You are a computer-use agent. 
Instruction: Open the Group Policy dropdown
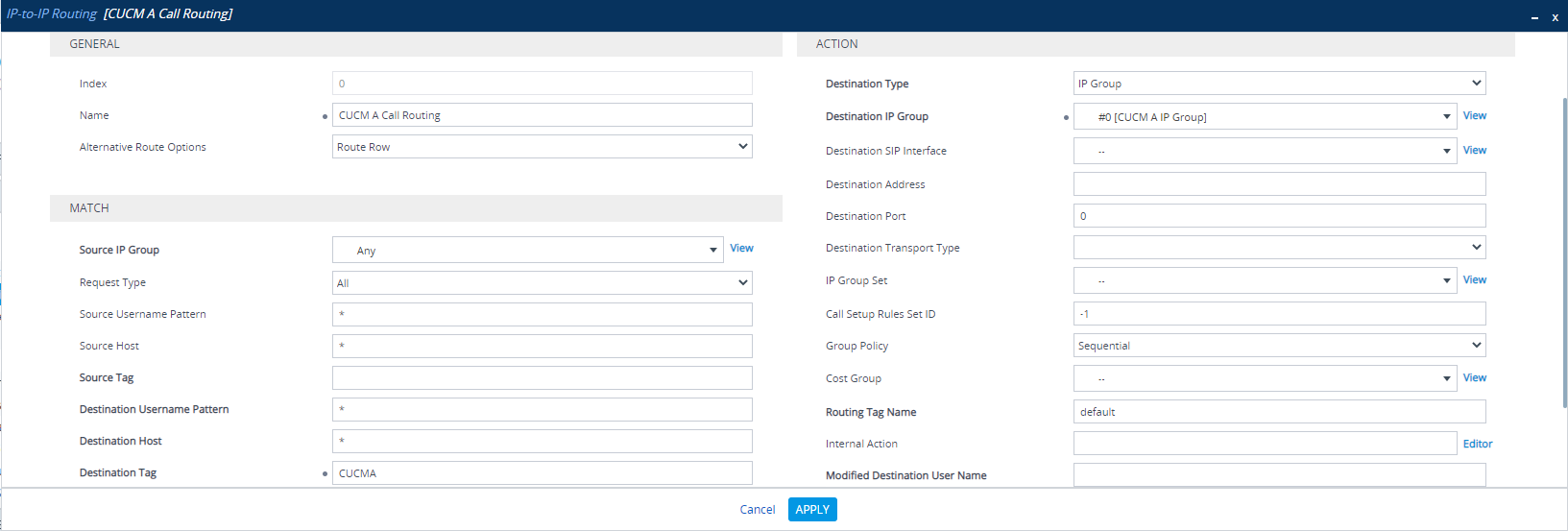[1279, 346]
